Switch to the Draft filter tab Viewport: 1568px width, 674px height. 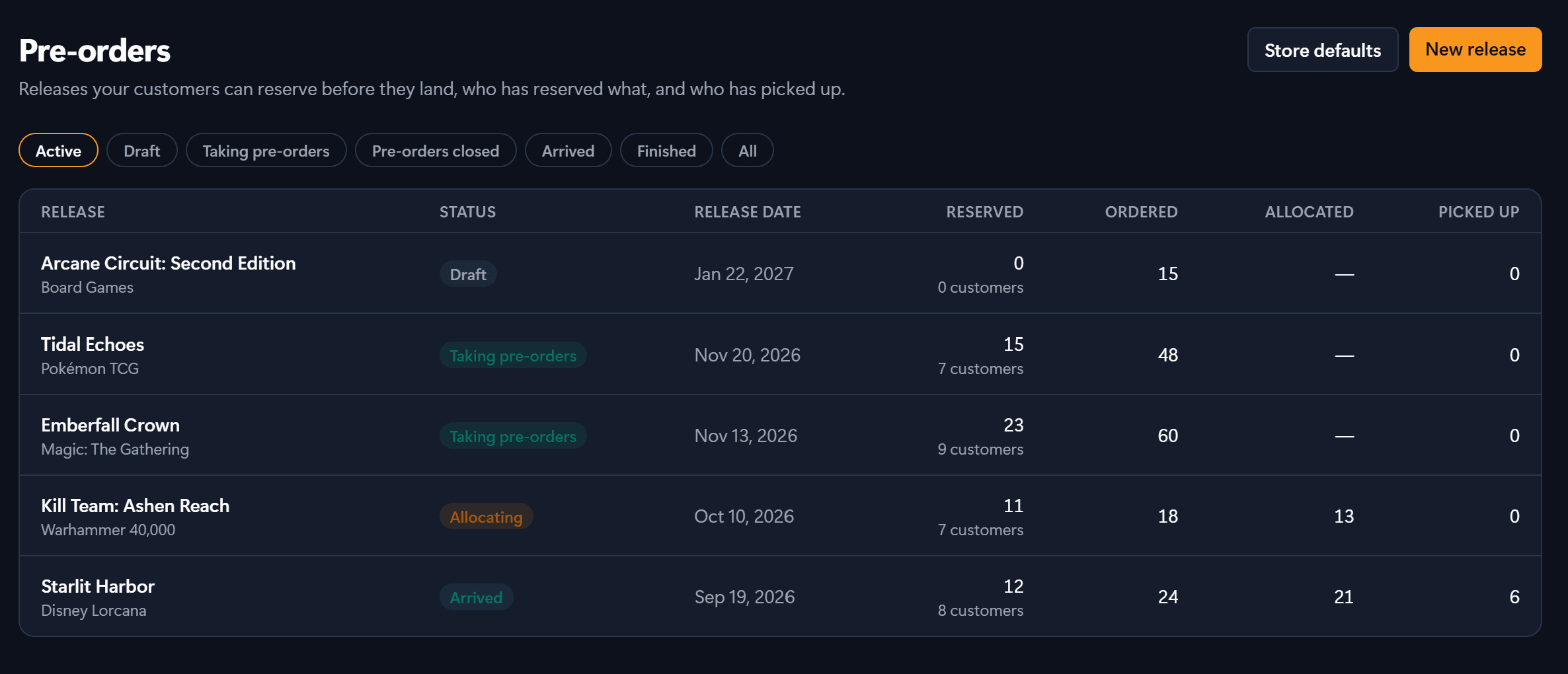pyautogui.click(x=141, y=151)
